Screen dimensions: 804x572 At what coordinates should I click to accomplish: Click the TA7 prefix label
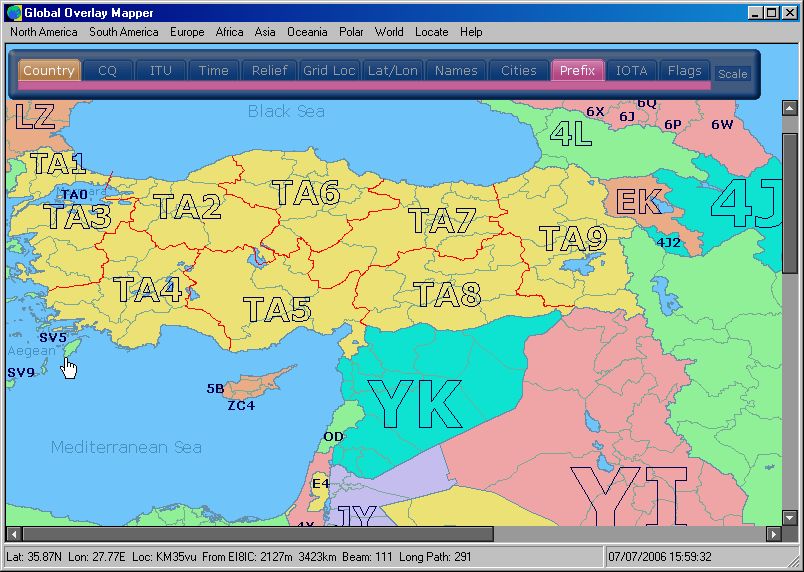(442, 221)
